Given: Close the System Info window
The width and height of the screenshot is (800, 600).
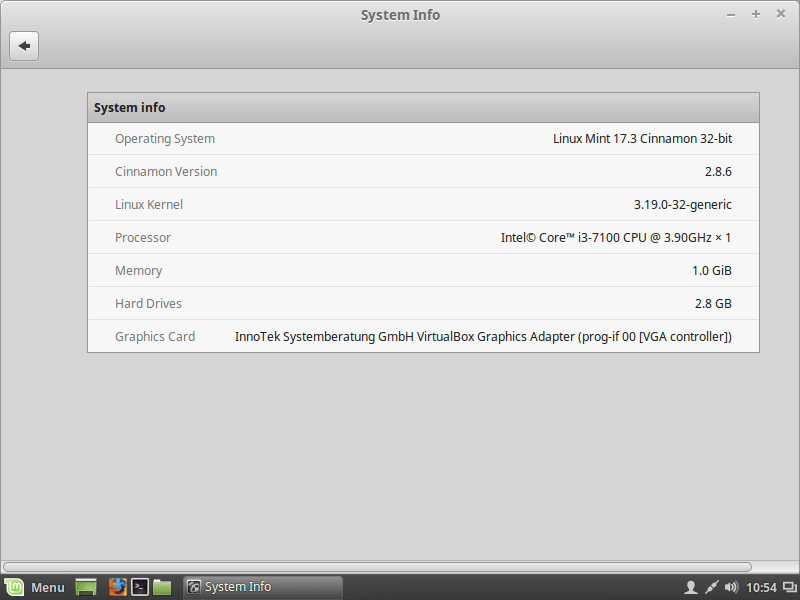Looking at the screenshot, I should click(781, 14).
